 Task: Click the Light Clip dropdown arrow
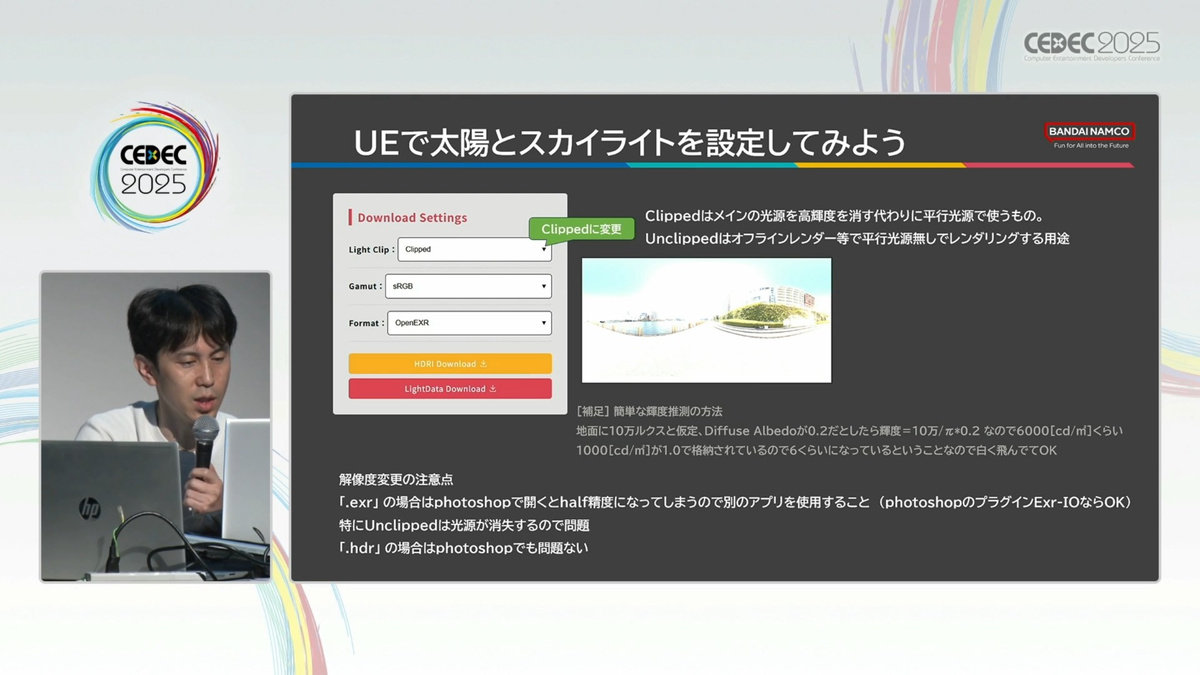[544, 250]
